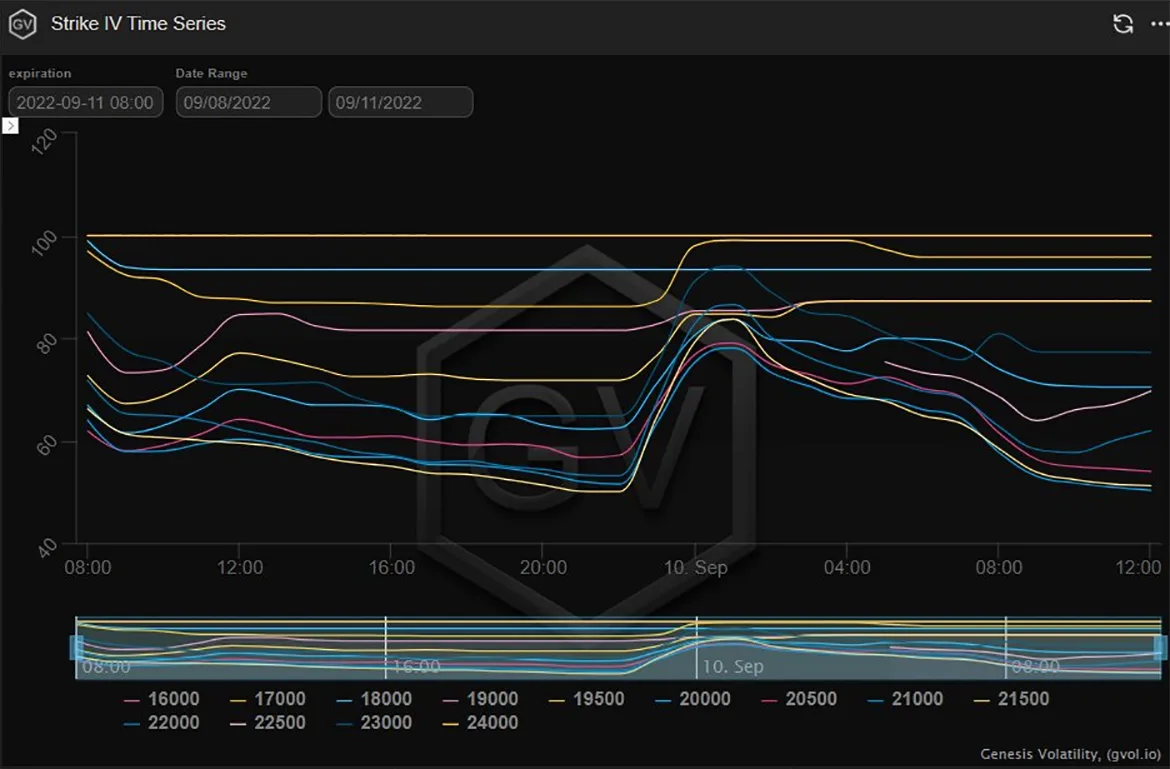Toggle the 20500 strike series in legend
The image size is (1170, 769).
798,699
